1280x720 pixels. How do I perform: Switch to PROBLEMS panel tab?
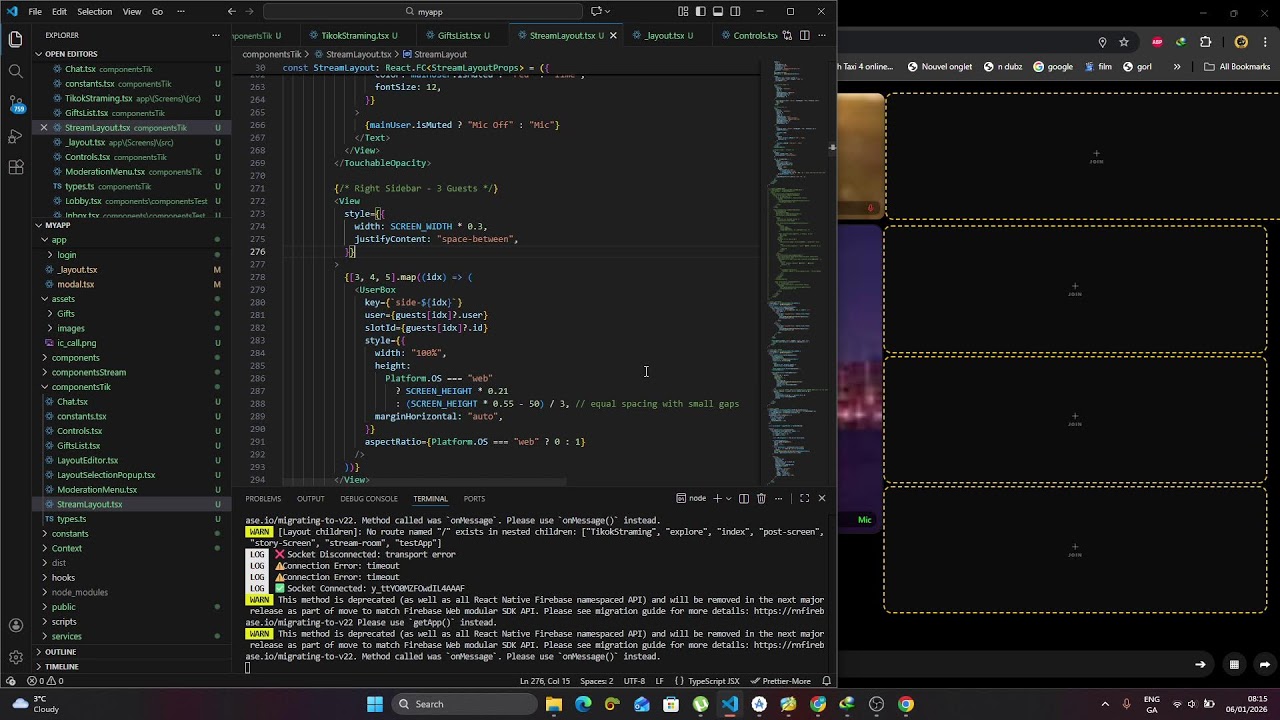[263, 499]
